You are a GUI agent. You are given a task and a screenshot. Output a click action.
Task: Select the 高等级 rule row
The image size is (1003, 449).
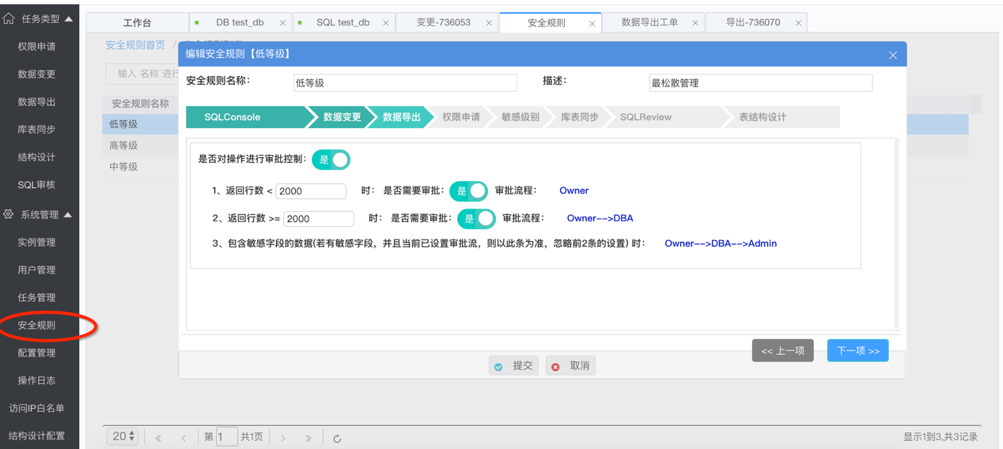(x=124, y=146)
